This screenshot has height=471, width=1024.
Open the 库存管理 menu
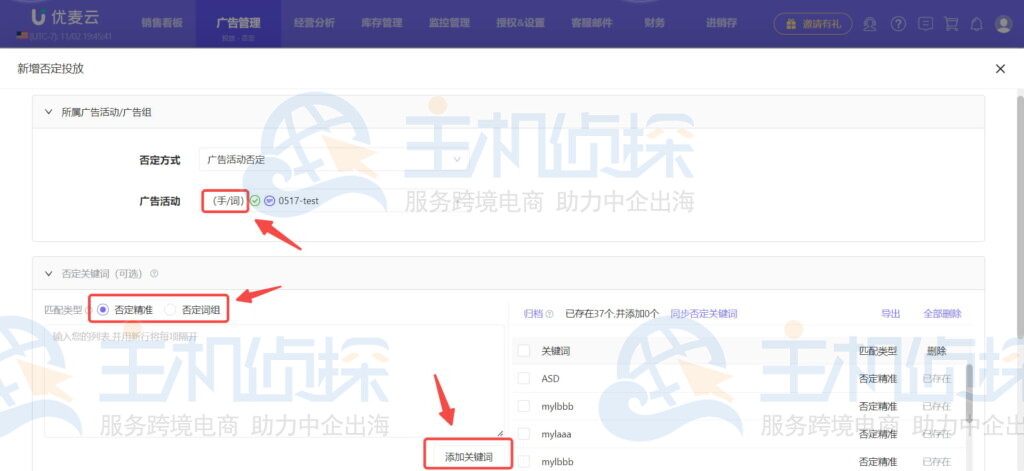pos(381,22)
